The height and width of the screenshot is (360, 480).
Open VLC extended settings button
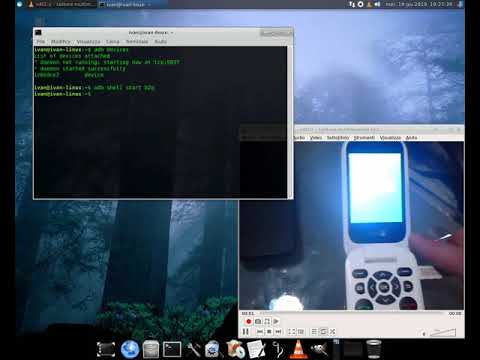[x=301, y=332]
